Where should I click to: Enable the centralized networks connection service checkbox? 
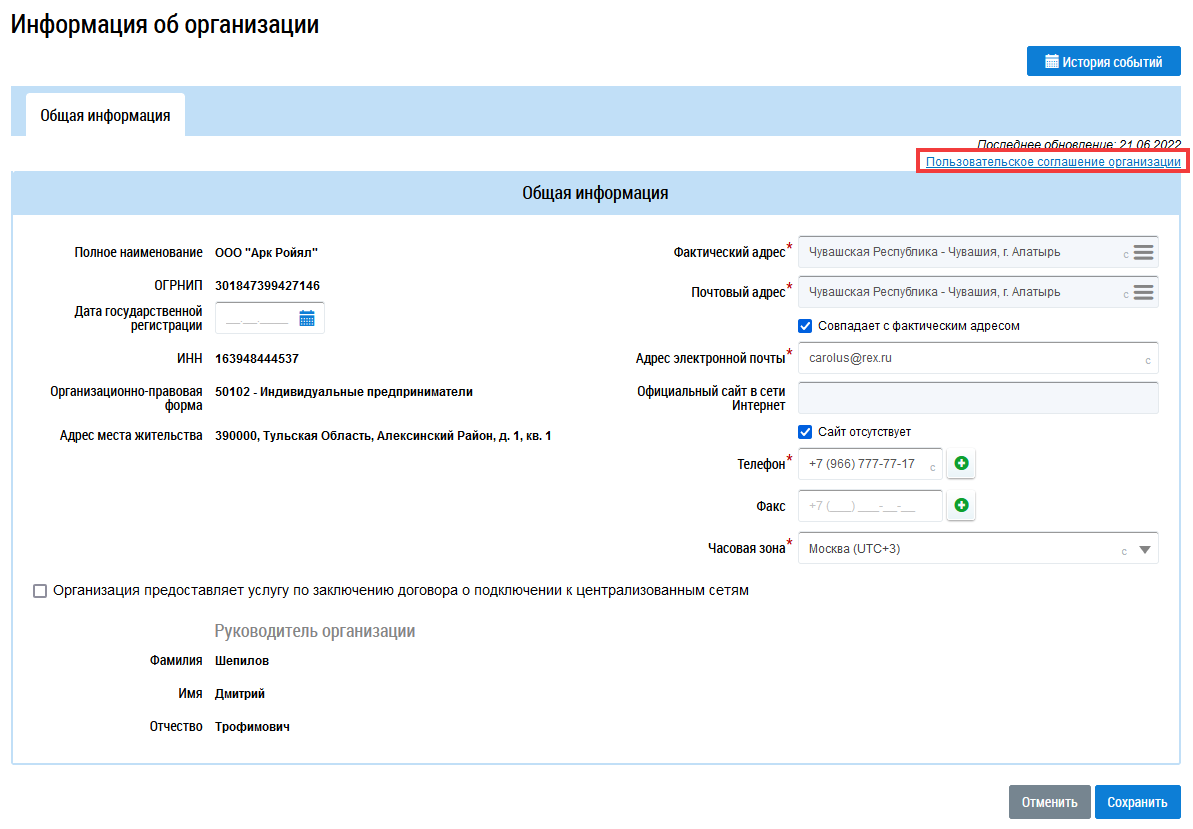click(x=40, y=591)
